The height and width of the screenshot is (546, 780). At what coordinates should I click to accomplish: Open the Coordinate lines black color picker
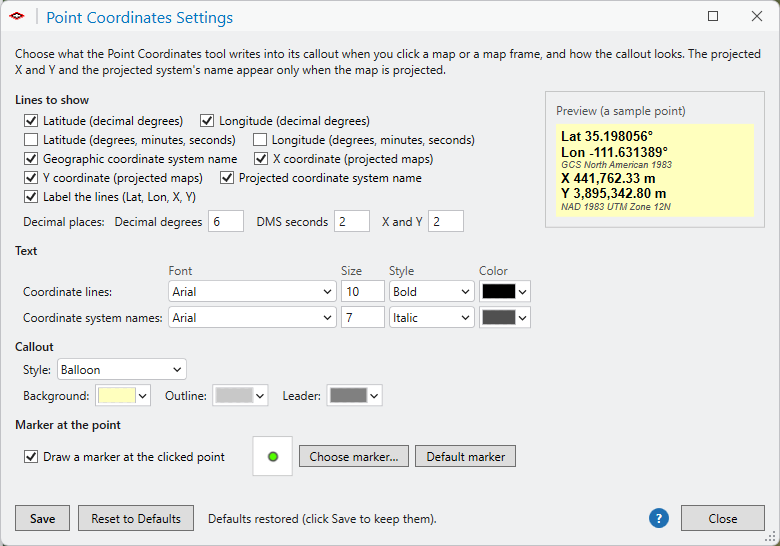coord(504,291)
